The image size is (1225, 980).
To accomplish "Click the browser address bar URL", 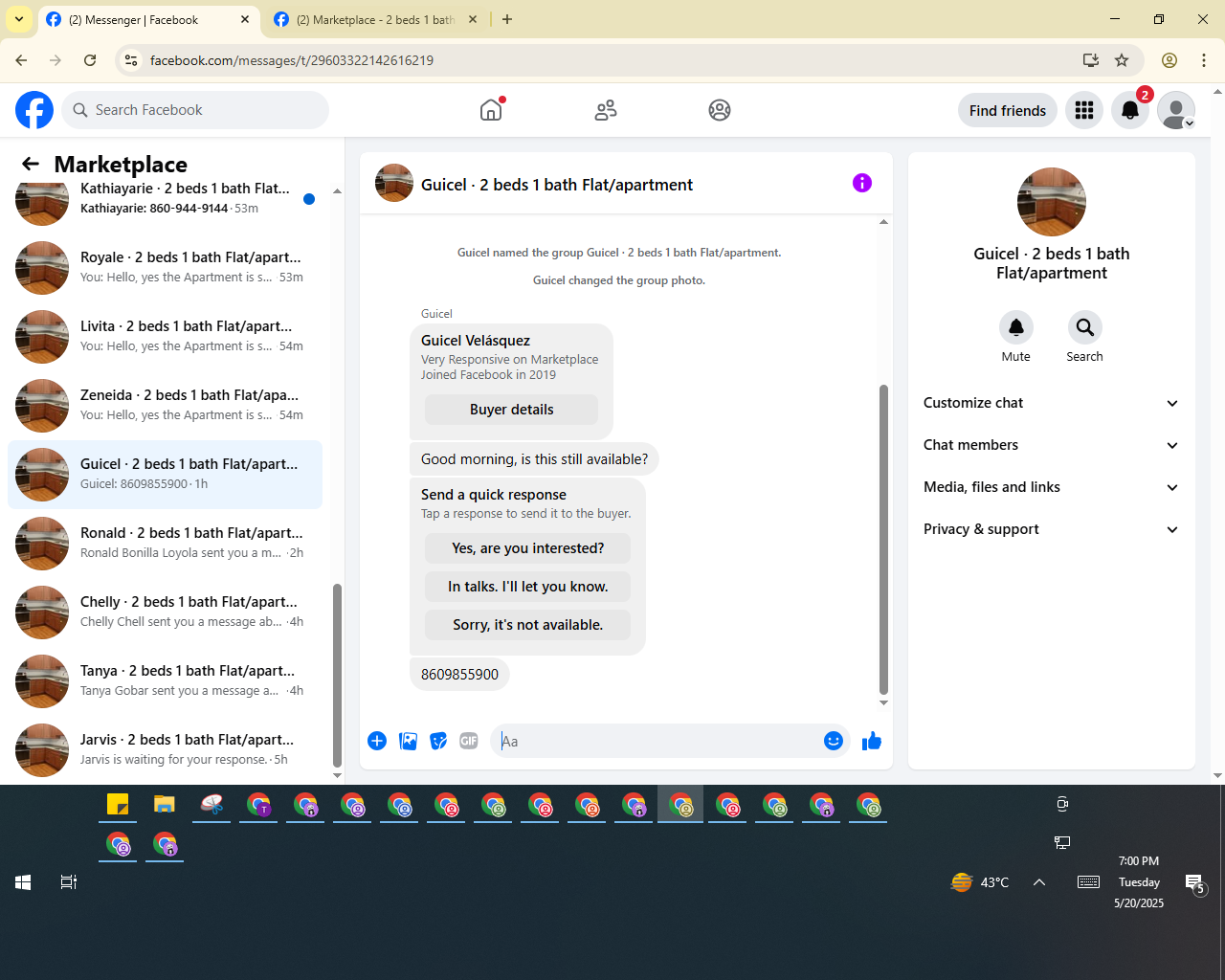I will pyautogui.click(x=292, y=60).
